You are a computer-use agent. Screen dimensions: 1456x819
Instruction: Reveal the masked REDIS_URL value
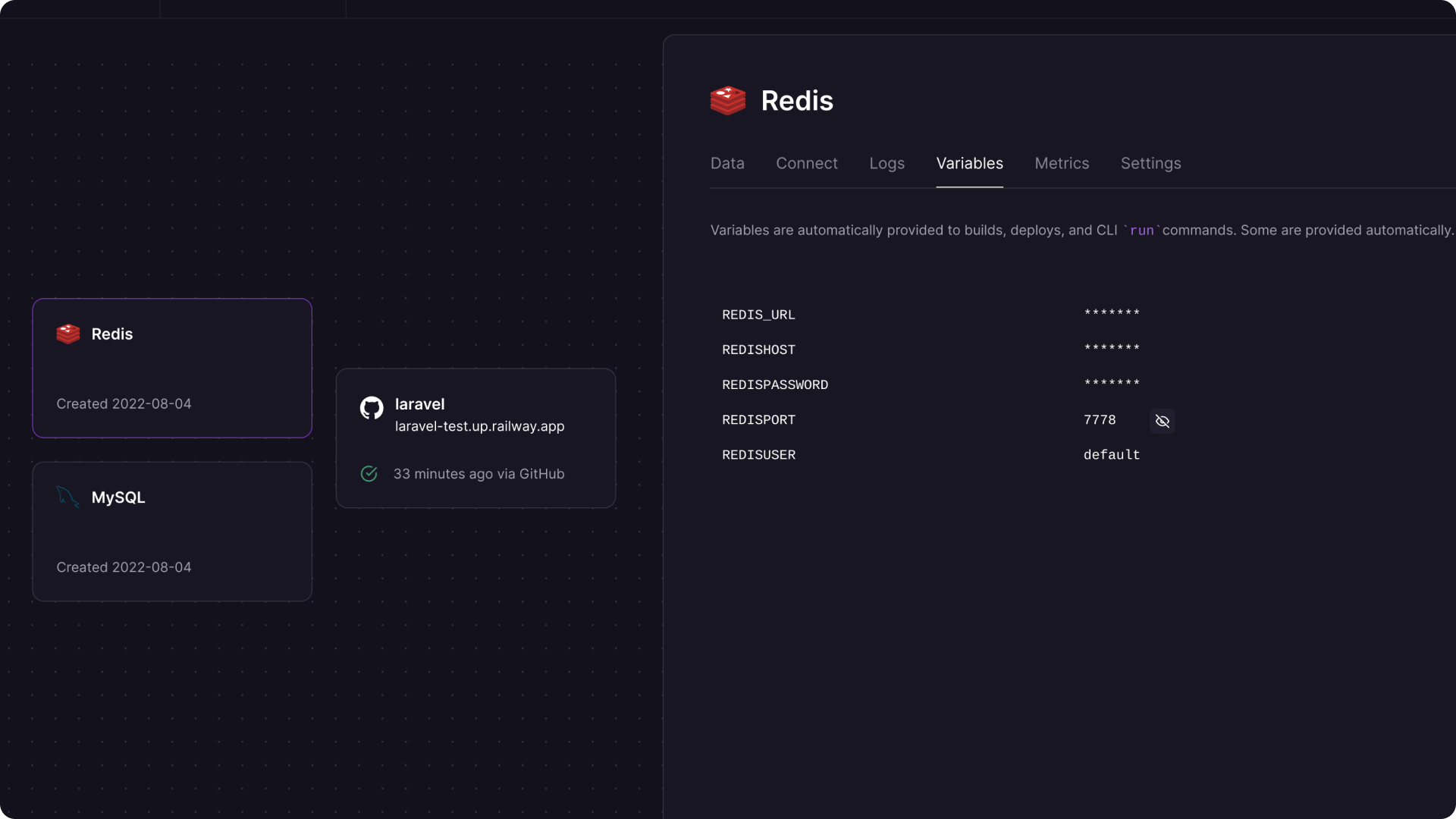[1112, 313]
